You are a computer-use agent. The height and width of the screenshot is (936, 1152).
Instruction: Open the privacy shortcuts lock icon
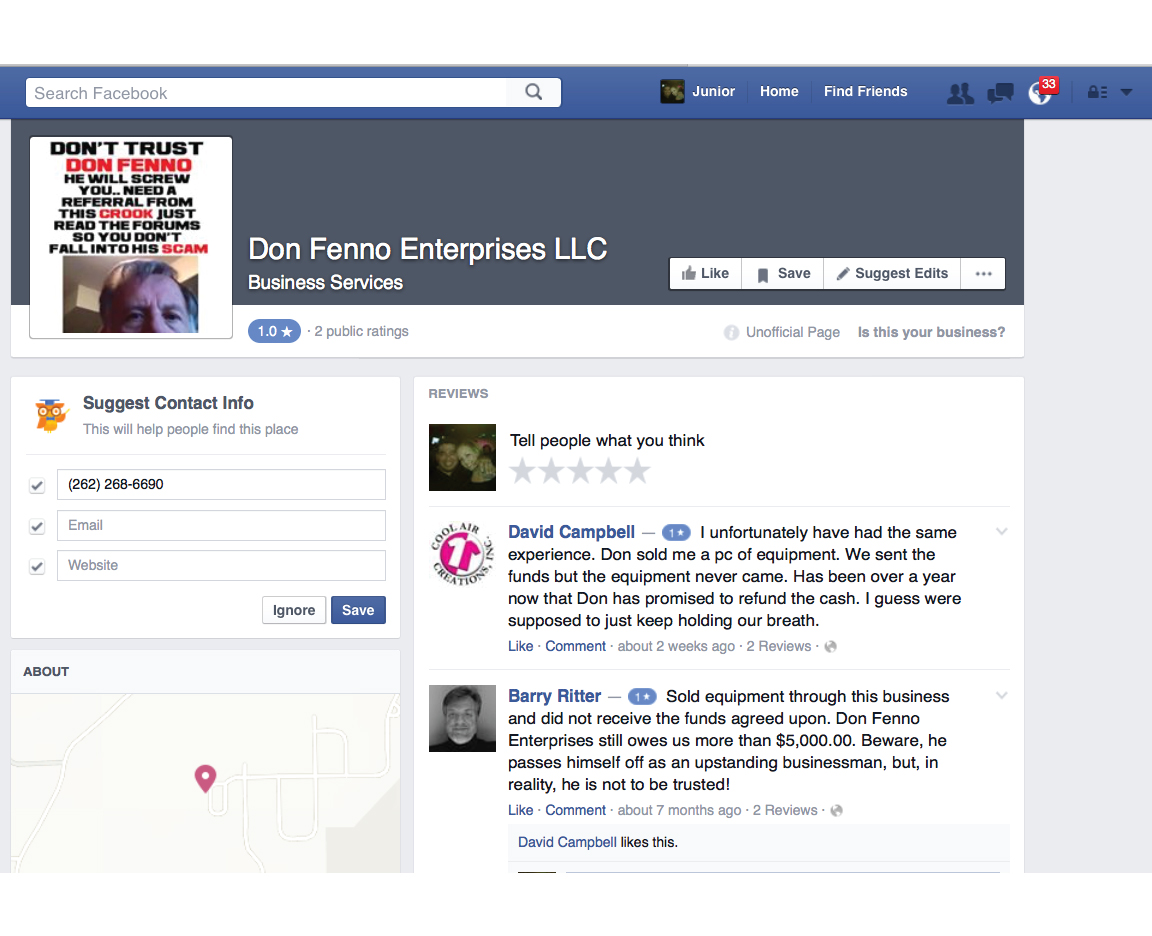1098,93
